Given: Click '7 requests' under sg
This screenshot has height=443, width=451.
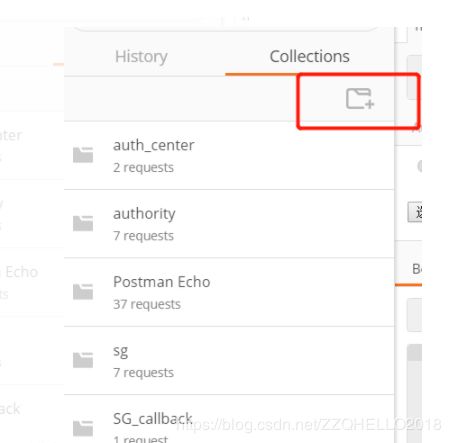Looking at the screenshot, I should 143,372.
